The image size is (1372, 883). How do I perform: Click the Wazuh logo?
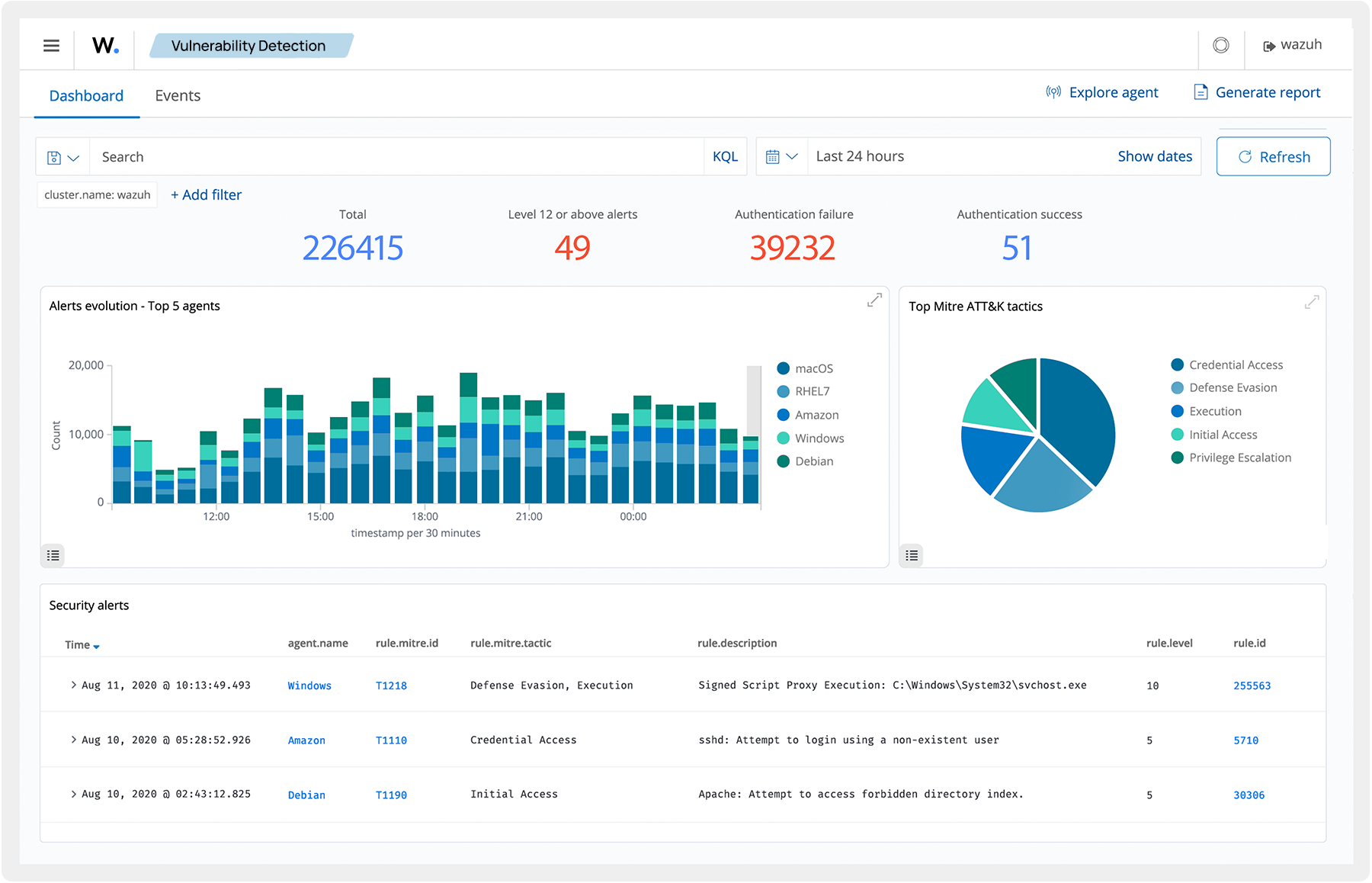pos(104,45)
